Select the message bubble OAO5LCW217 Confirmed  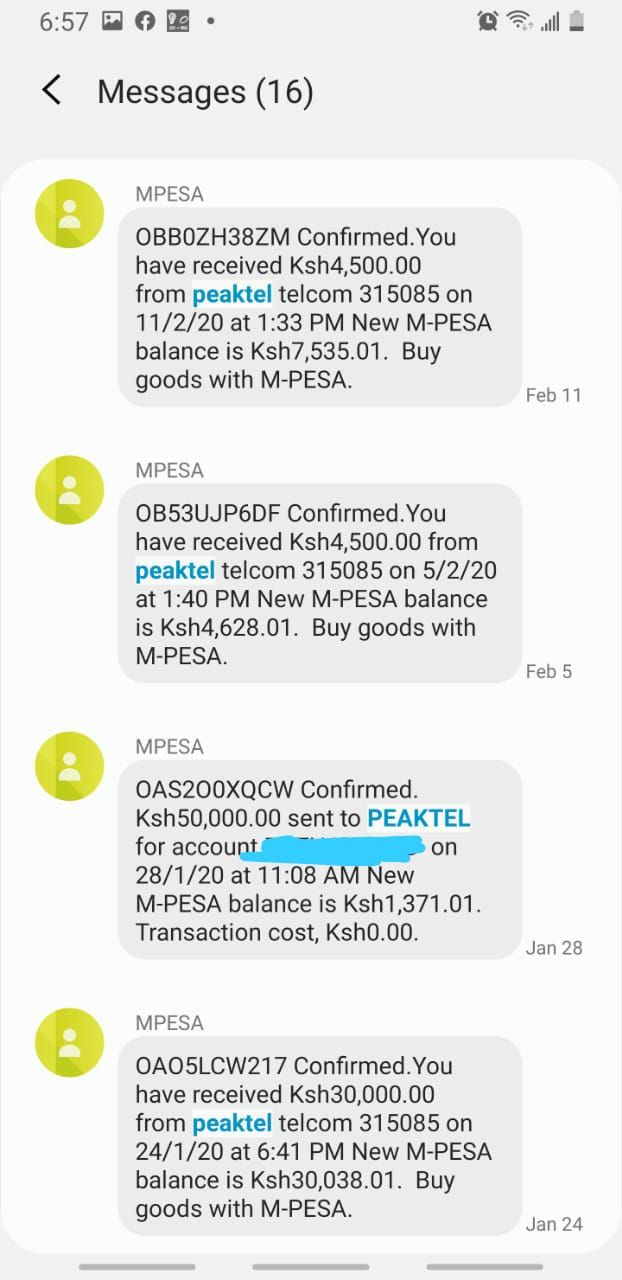click(x=320, y=1136)
